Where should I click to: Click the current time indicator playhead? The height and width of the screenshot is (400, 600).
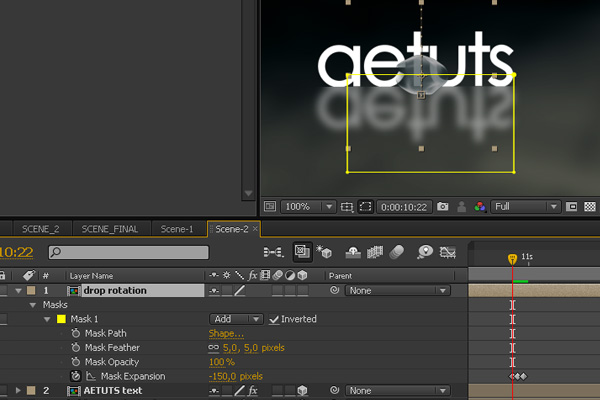click(x=512, y=259)
